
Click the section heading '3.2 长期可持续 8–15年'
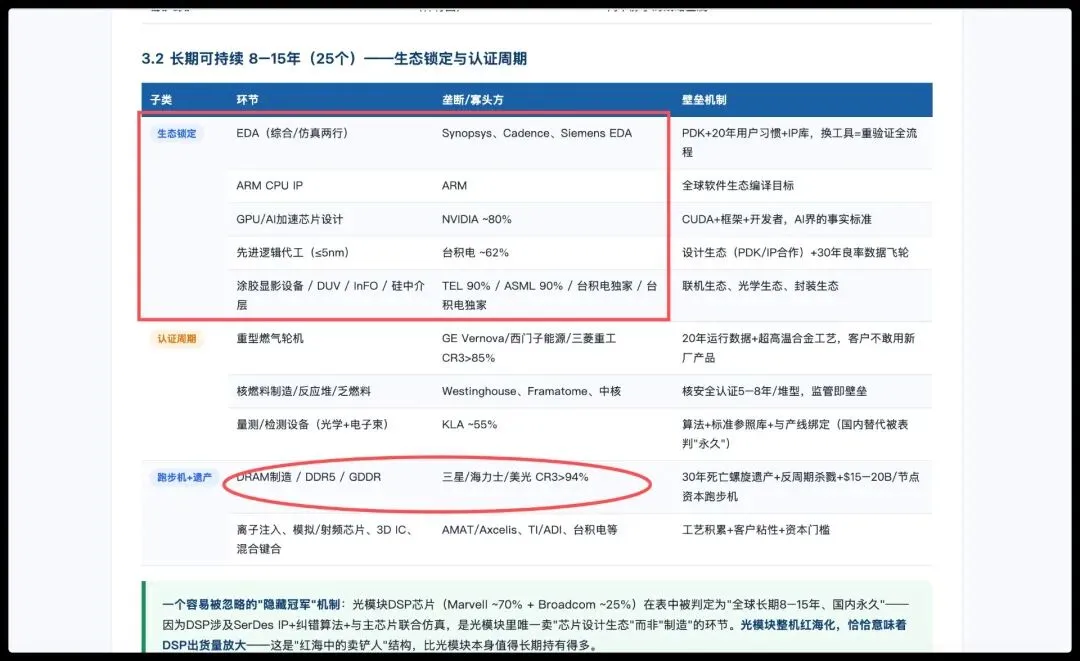coord(334,59)
